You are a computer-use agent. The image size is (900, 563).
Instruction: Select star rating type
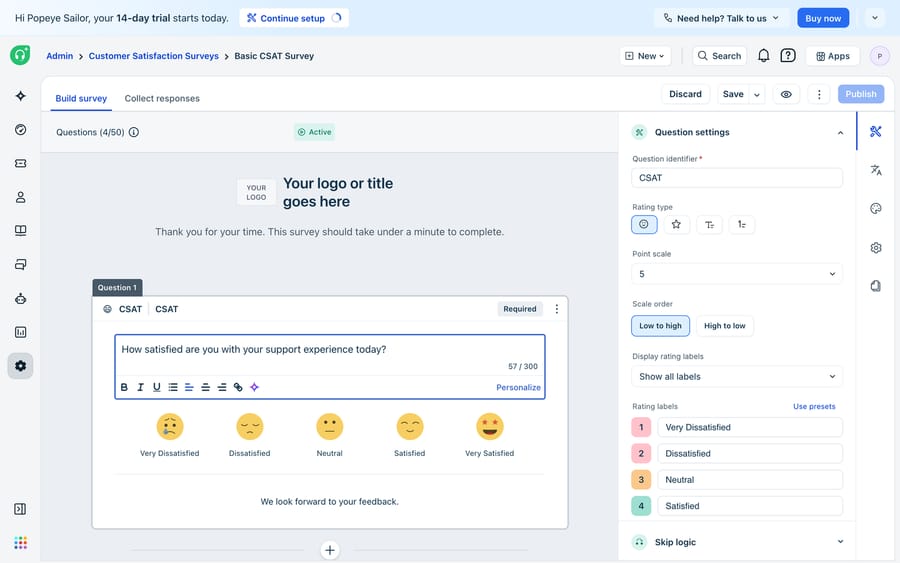point(676,224)
